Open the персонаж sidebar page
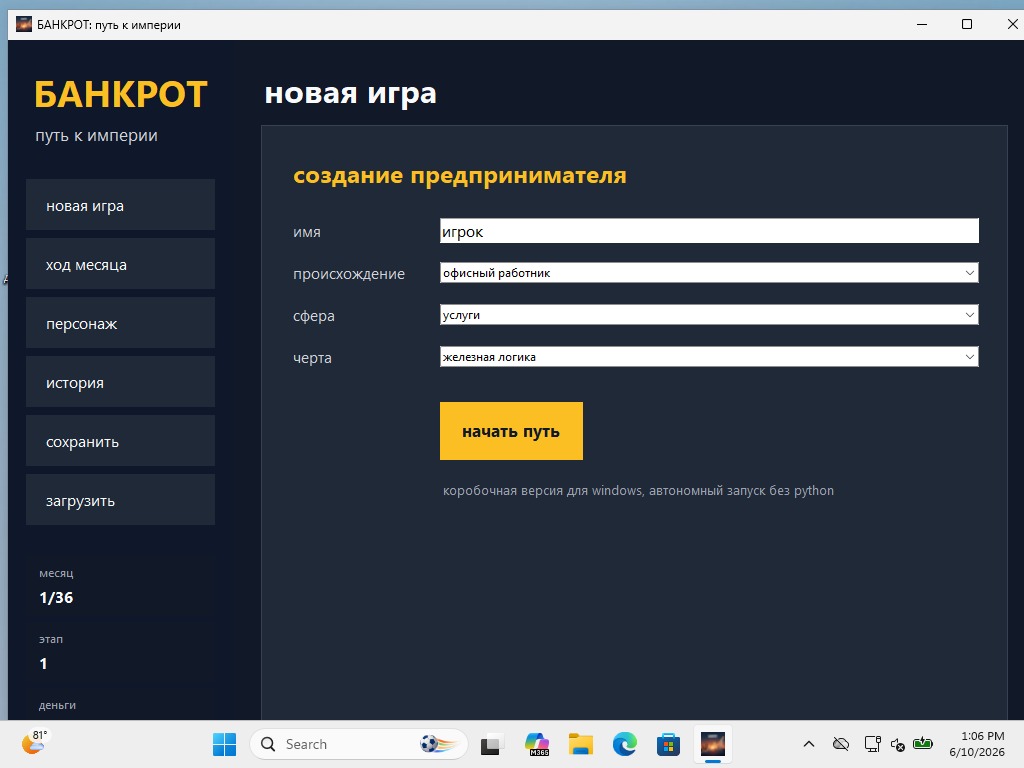Screen dimensions: 1024x768 pos(120,323)
